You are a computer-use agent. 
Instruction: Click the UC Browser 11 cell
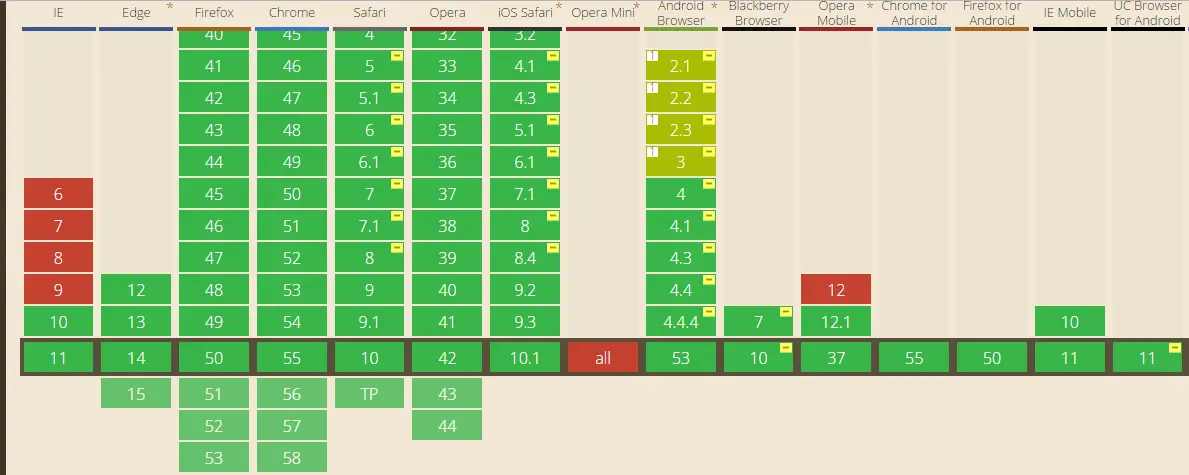click(1147, 357)
